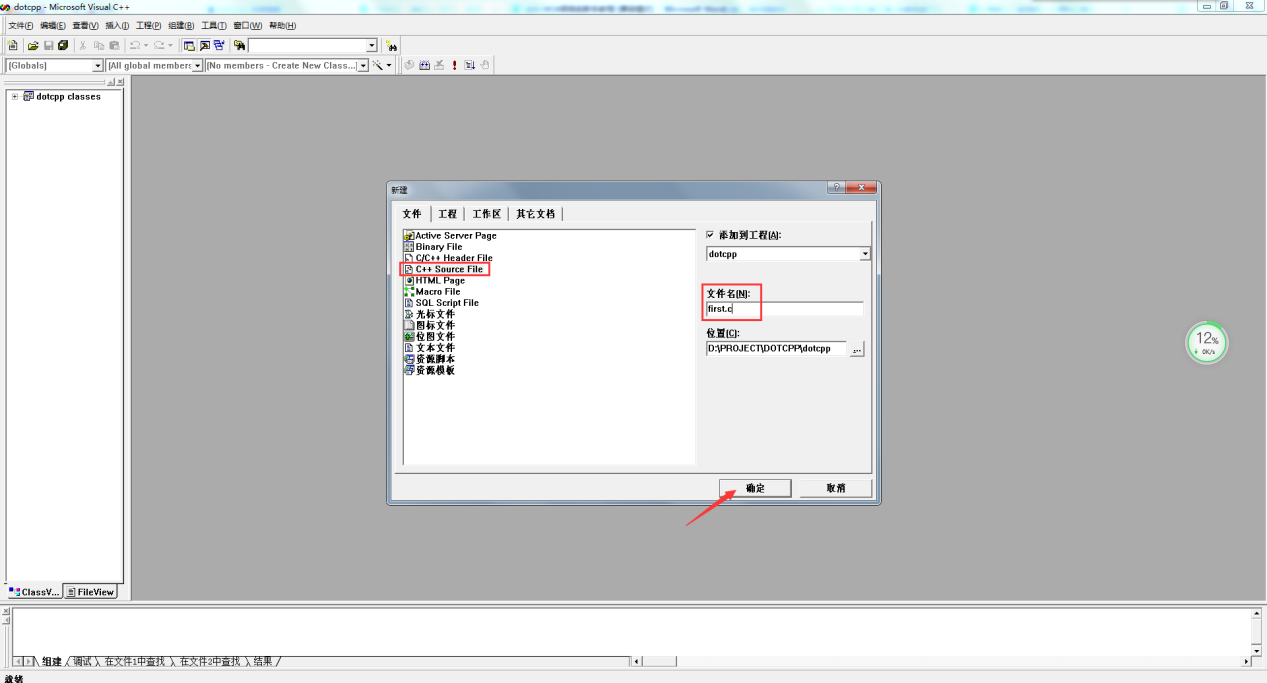Save the current file via Save icon
Image resolution: width=1267 pixels, height=683 pixels.
[48, 45]
